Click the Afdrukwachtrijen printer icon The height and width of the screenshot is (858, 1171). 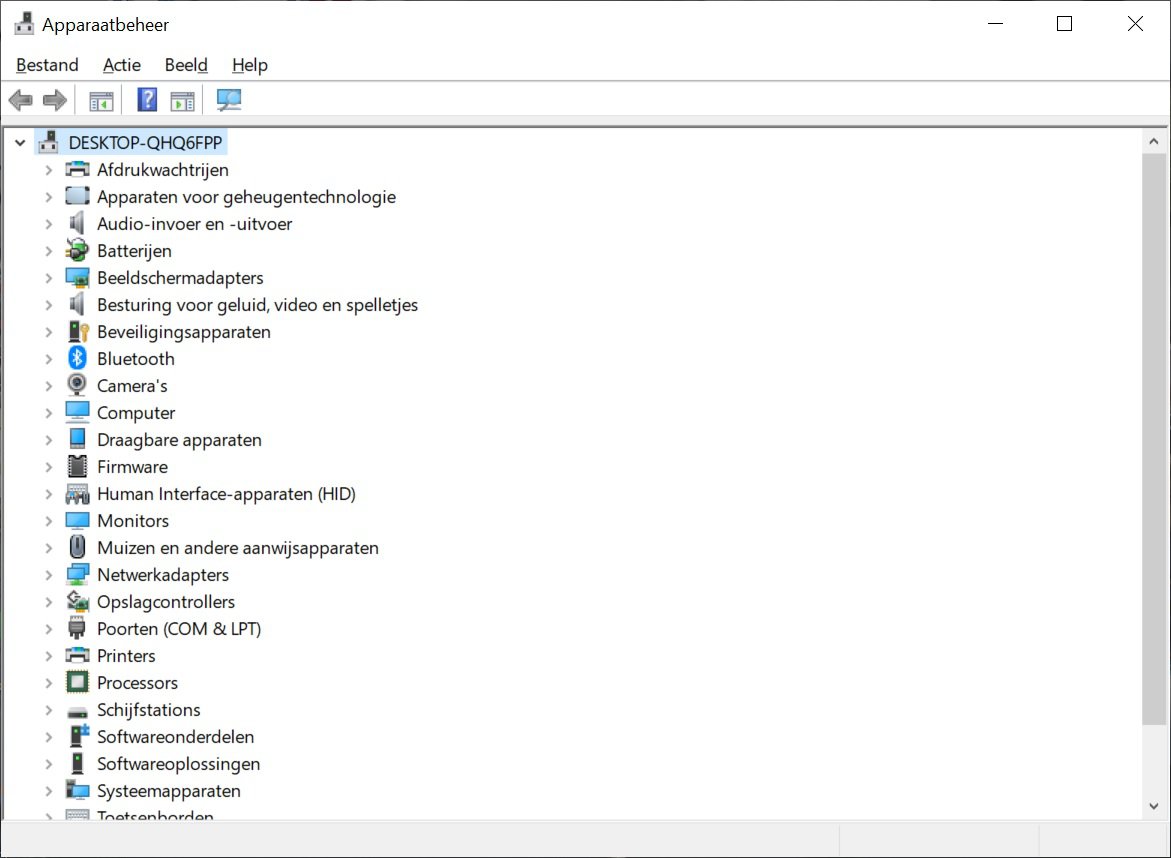point(77,170)
